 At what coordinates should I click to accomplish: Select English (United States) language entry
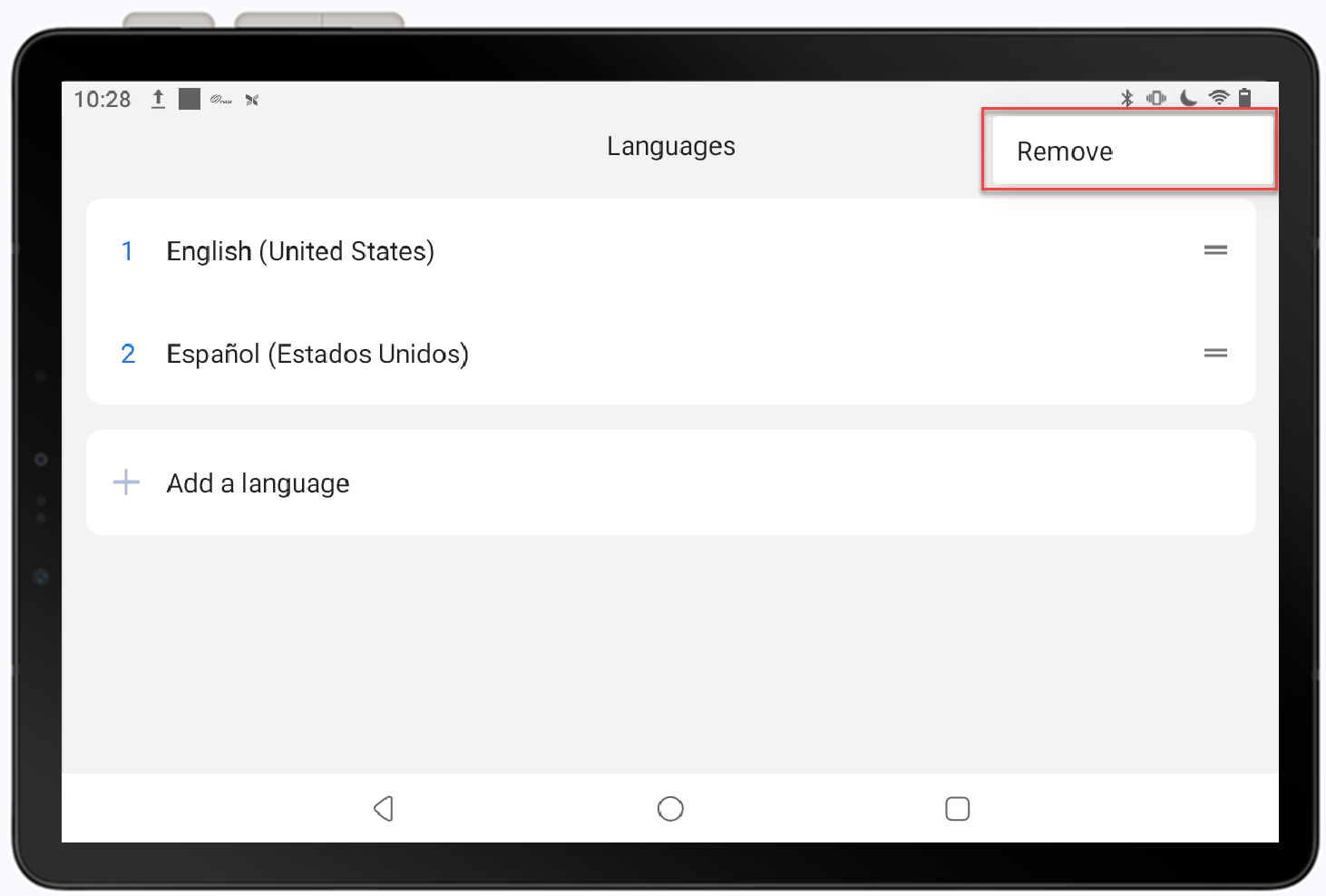coord(300,251)
